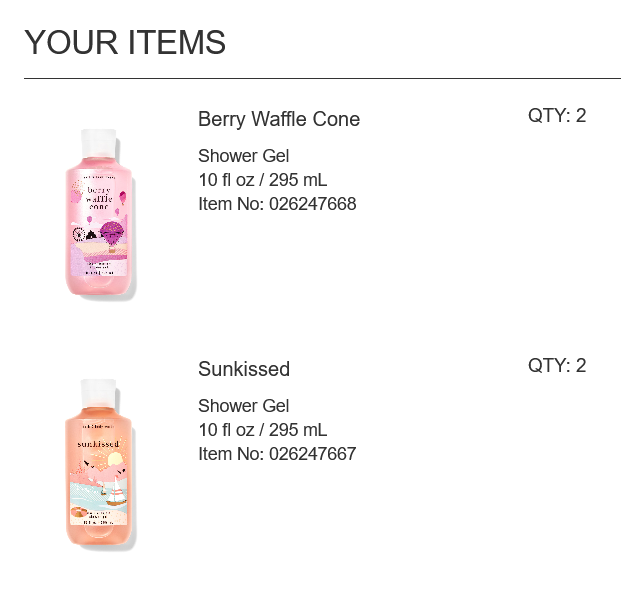
Task: Open the Sunkissed product title
Action: click(243, 369)
